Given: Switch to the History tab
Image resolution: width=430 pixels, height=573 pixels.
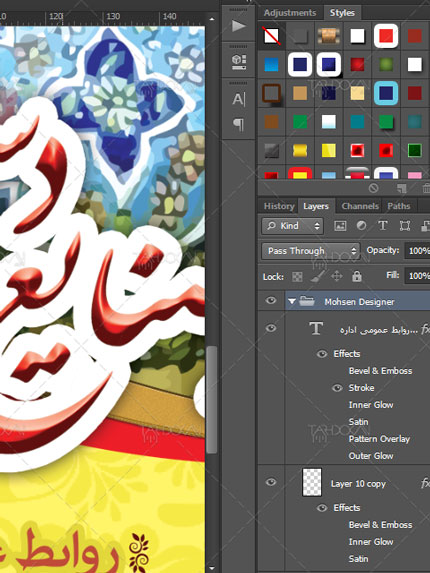Looking at the screenshot, I should (x=279, y=206).
